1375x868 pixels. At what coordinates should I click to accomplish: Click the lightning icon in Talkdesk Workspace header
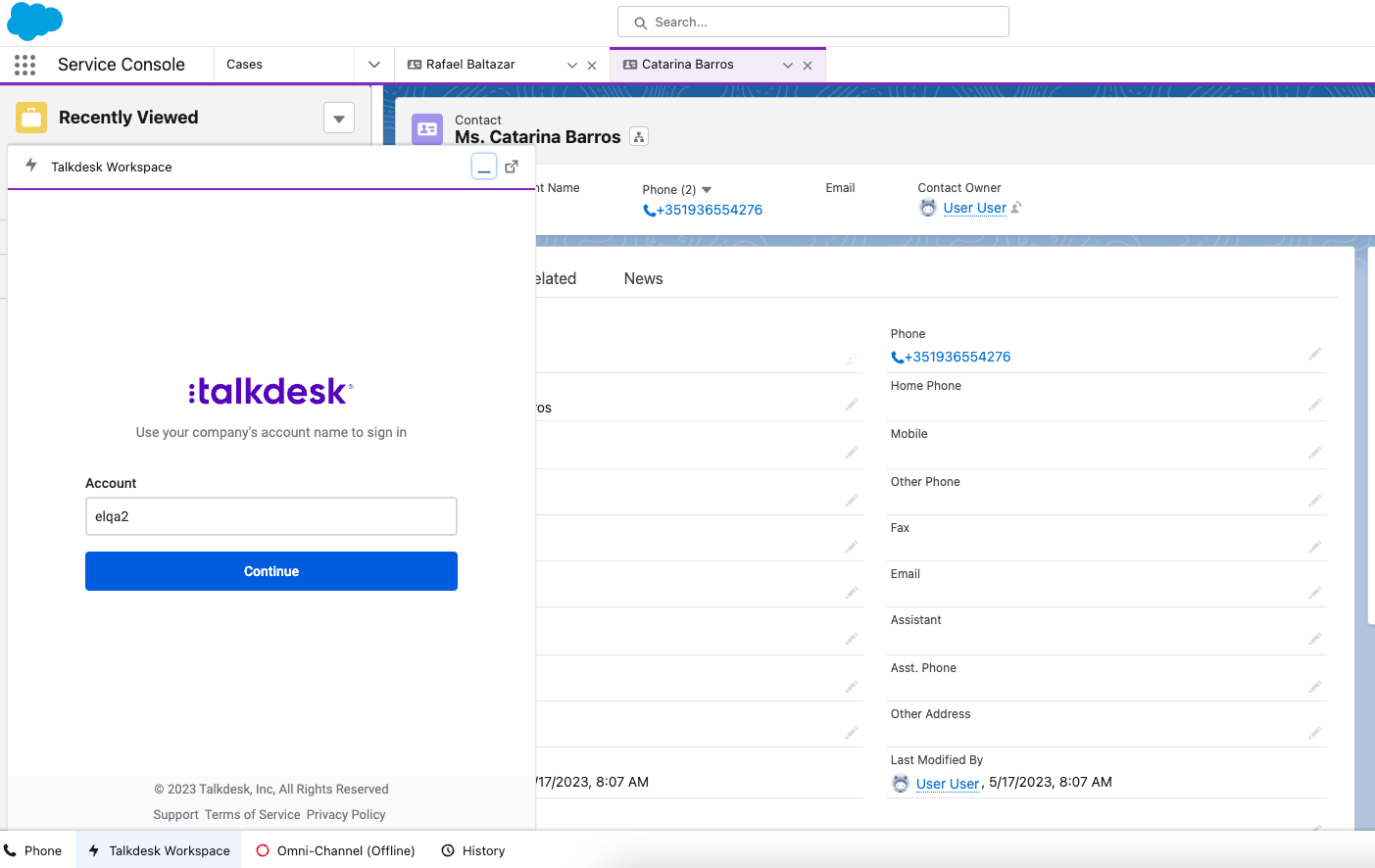(31, 166)
